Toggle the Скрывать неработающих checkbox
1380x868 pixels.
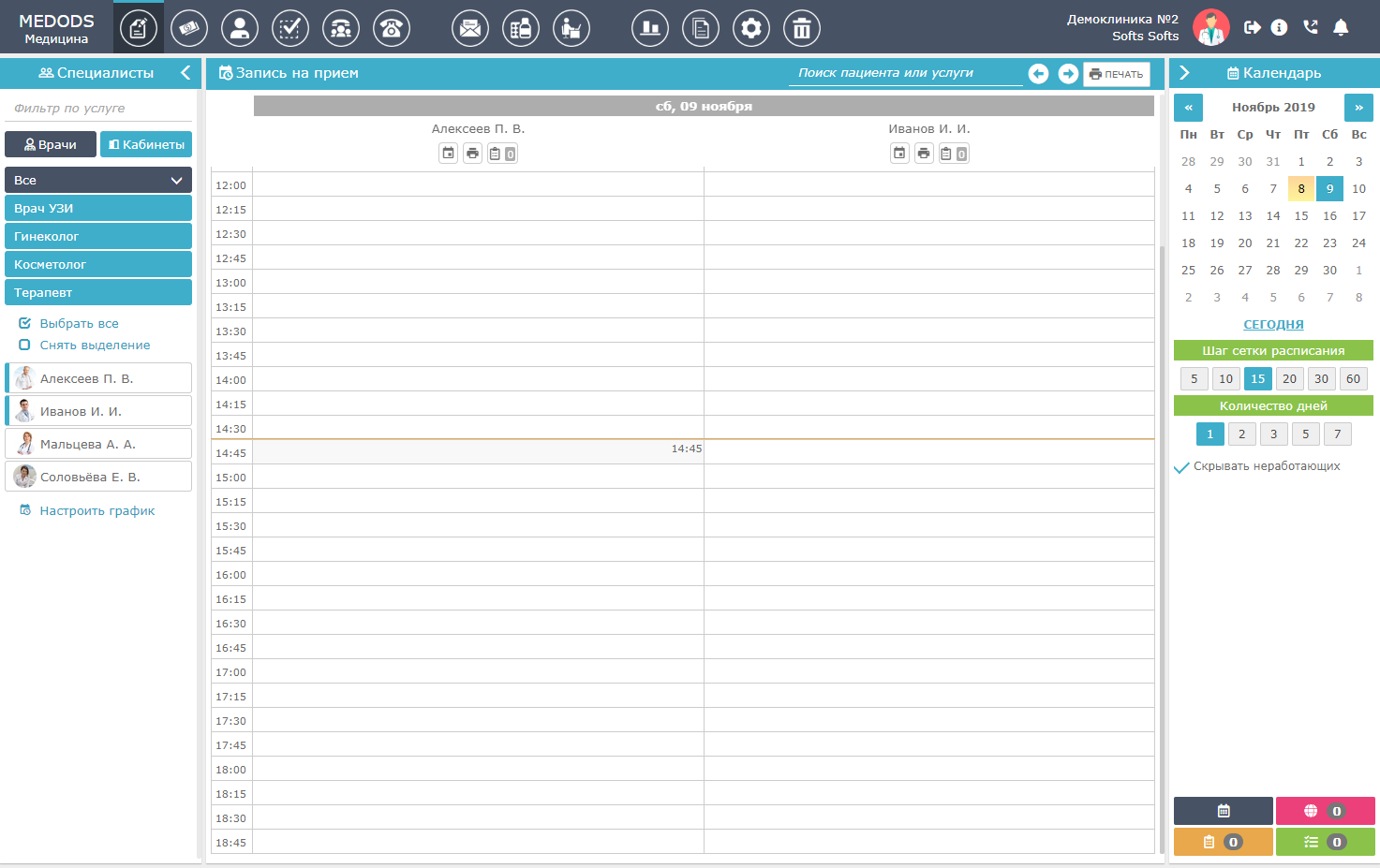[x=1182, y=467]
